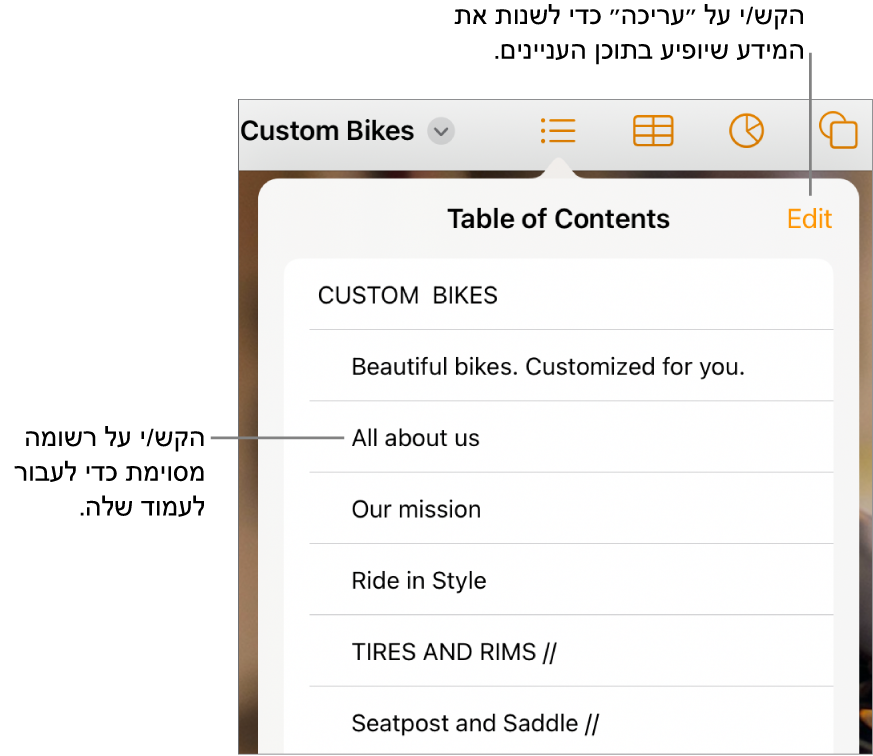Tap the bulleted list icon above the popover
Screen dimensions: 873x756
(558, 131)
